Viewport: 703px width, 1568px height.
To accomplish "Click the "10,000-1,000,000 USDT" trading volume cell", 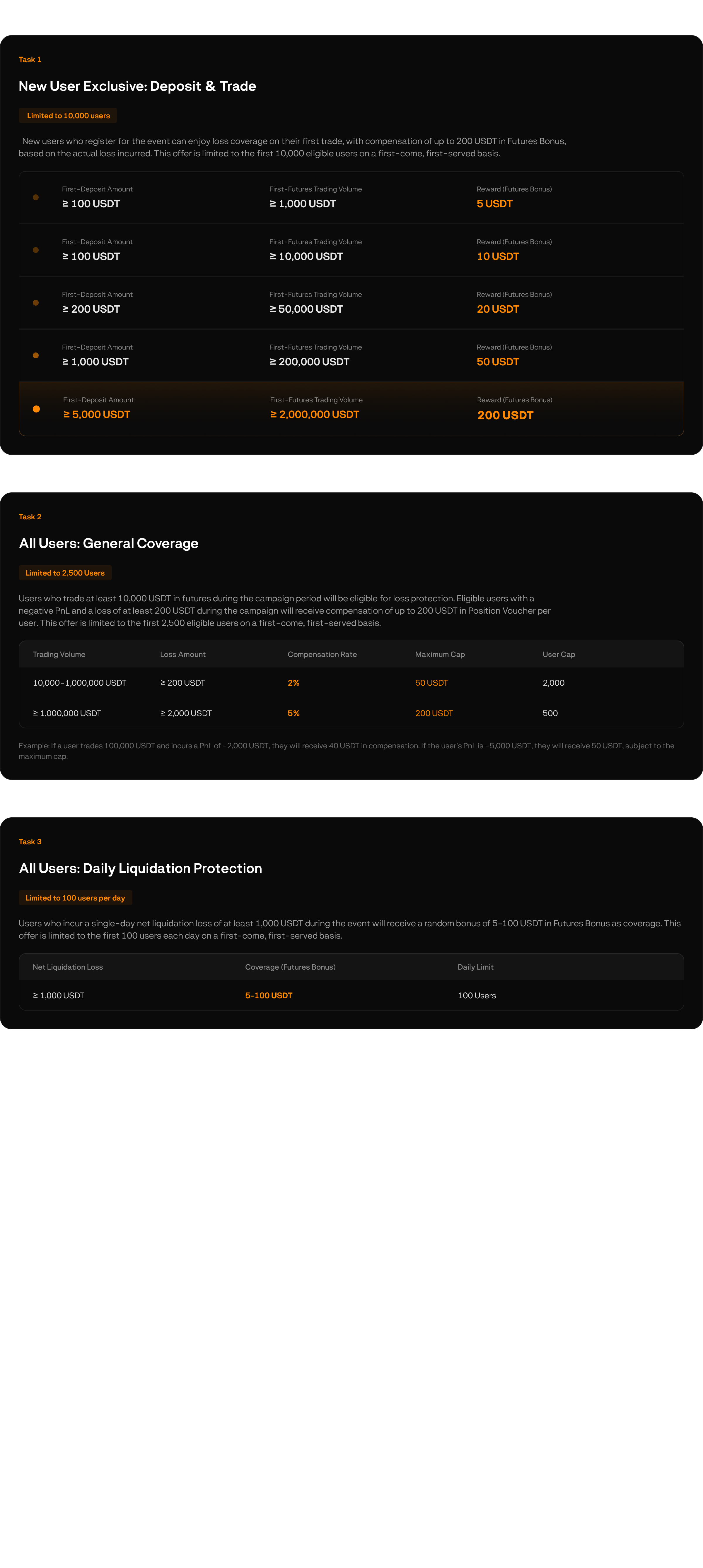I will (80, 683).
